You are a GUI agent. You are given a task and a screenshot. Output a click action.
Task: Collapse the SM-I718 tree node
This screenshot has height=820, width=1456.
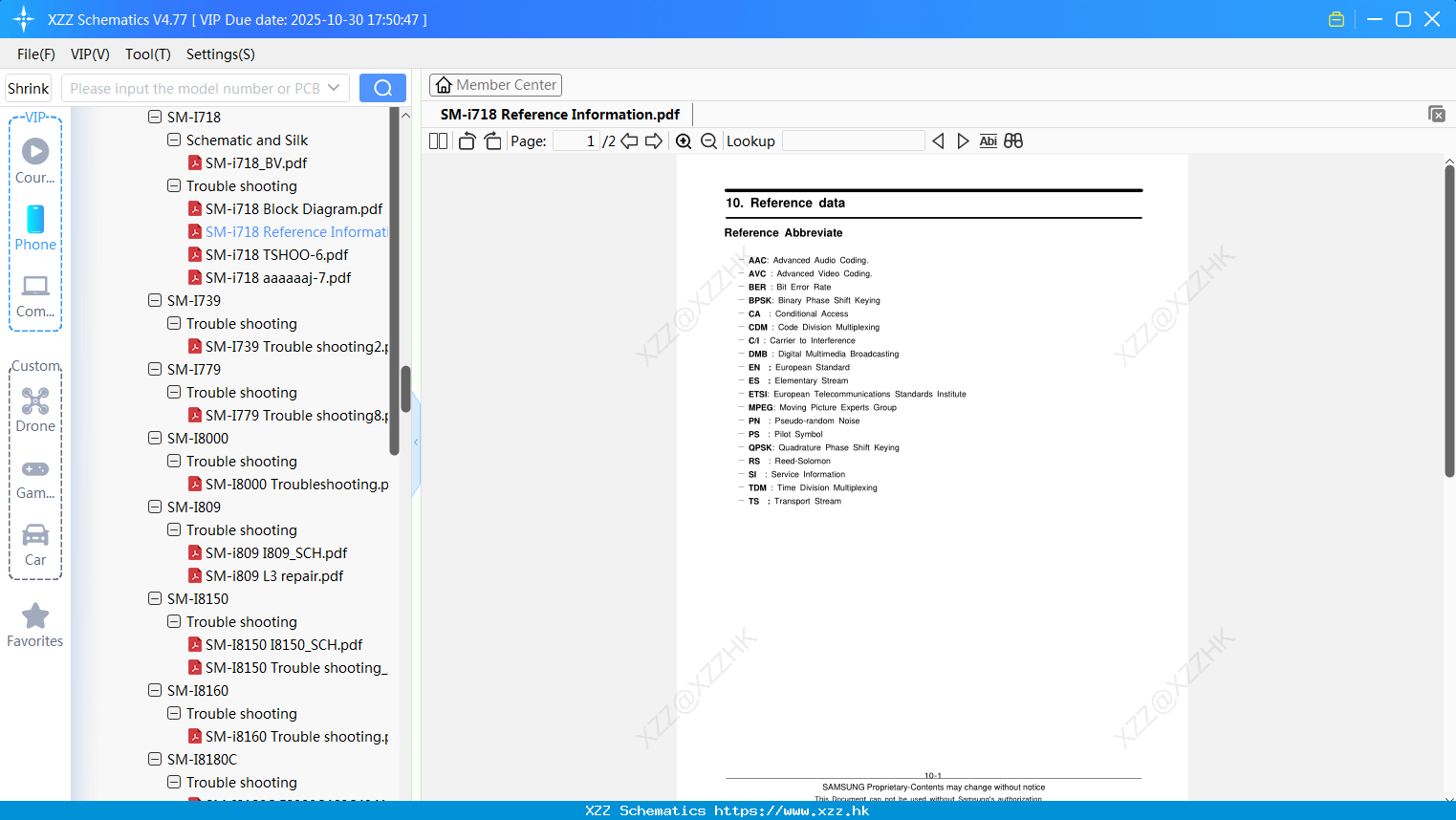(x=155, y=117)
